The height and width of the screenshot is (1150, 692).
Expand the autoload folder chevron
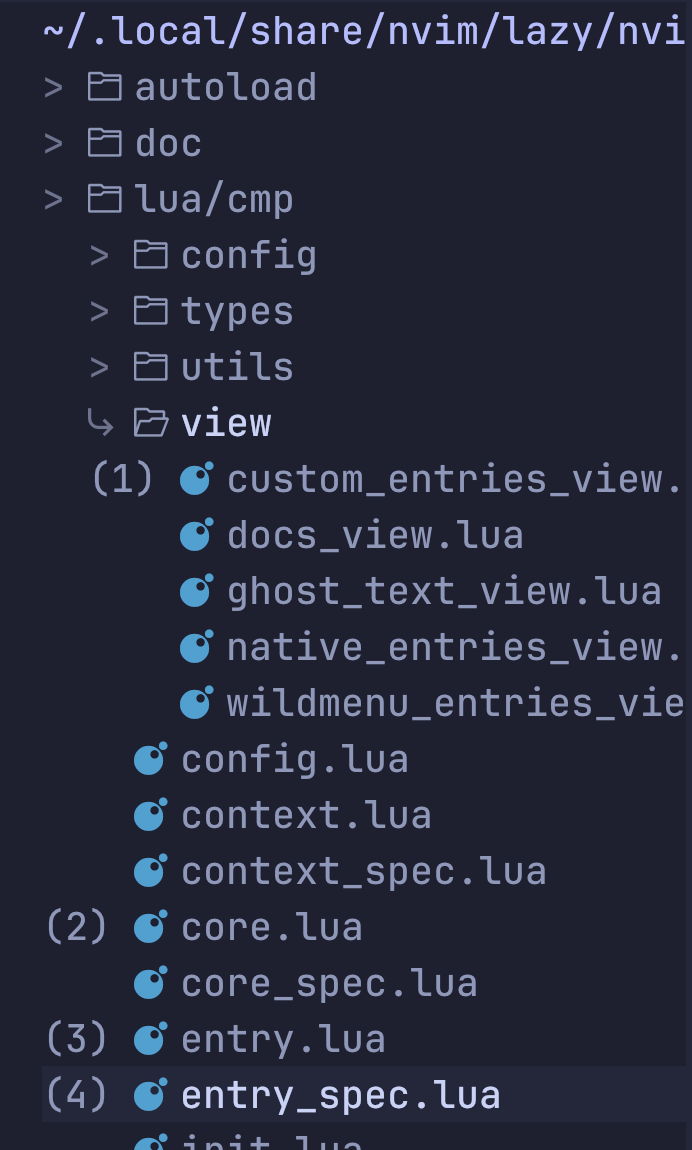point(54,87)
